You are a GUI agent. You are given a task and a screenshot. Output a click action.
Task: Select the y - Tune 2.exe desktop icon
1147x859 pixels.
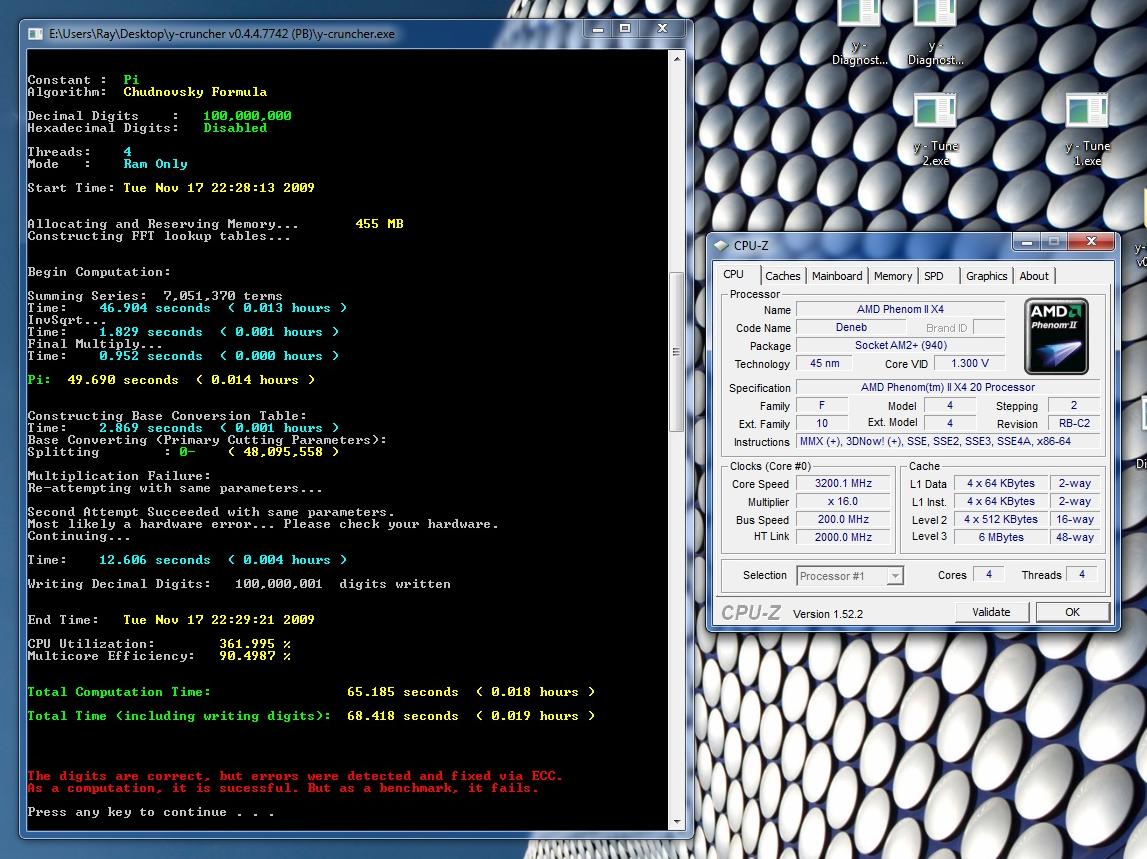tap(935, 113)
